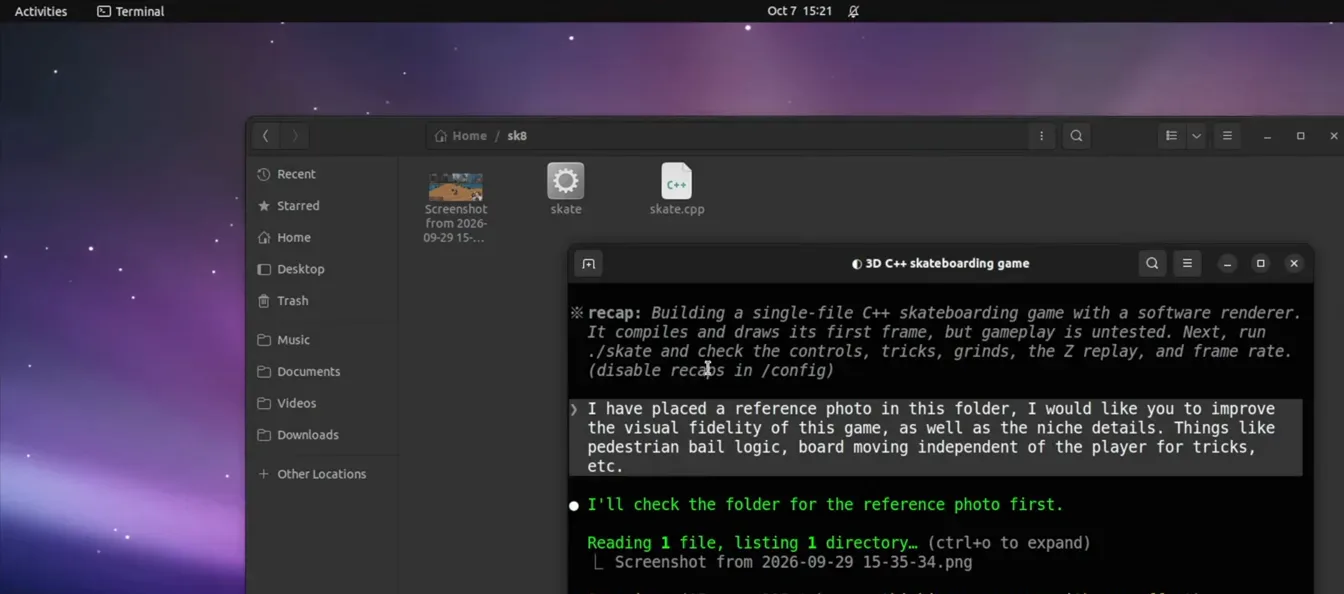Close the terminal window
Viewport: 1344px width, 594px height.
(x=1293, y=264)
